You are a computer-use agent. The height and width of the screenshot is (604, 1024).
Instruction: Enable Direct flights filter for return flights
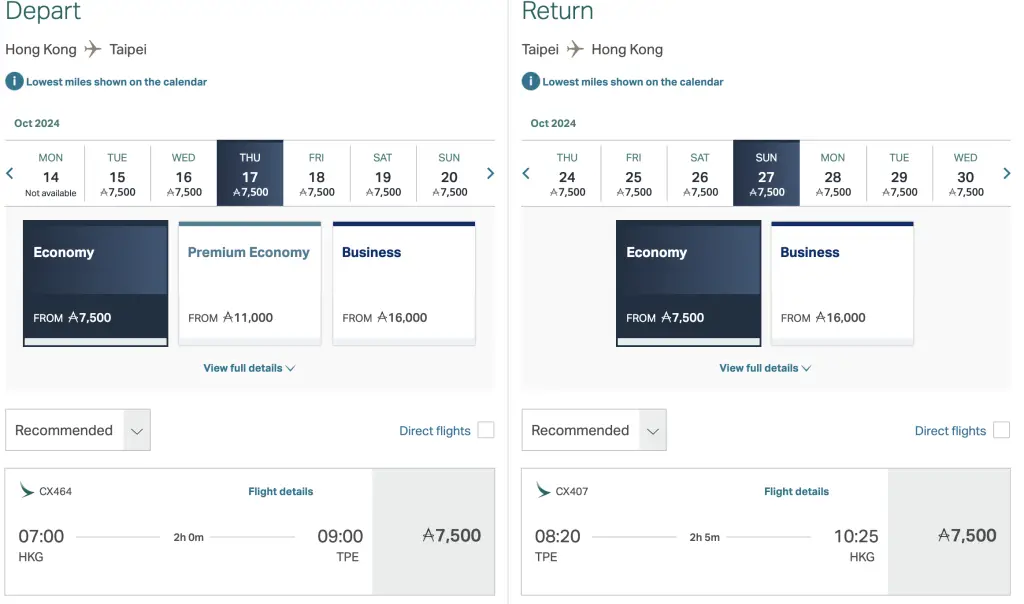click(1001, 430)
